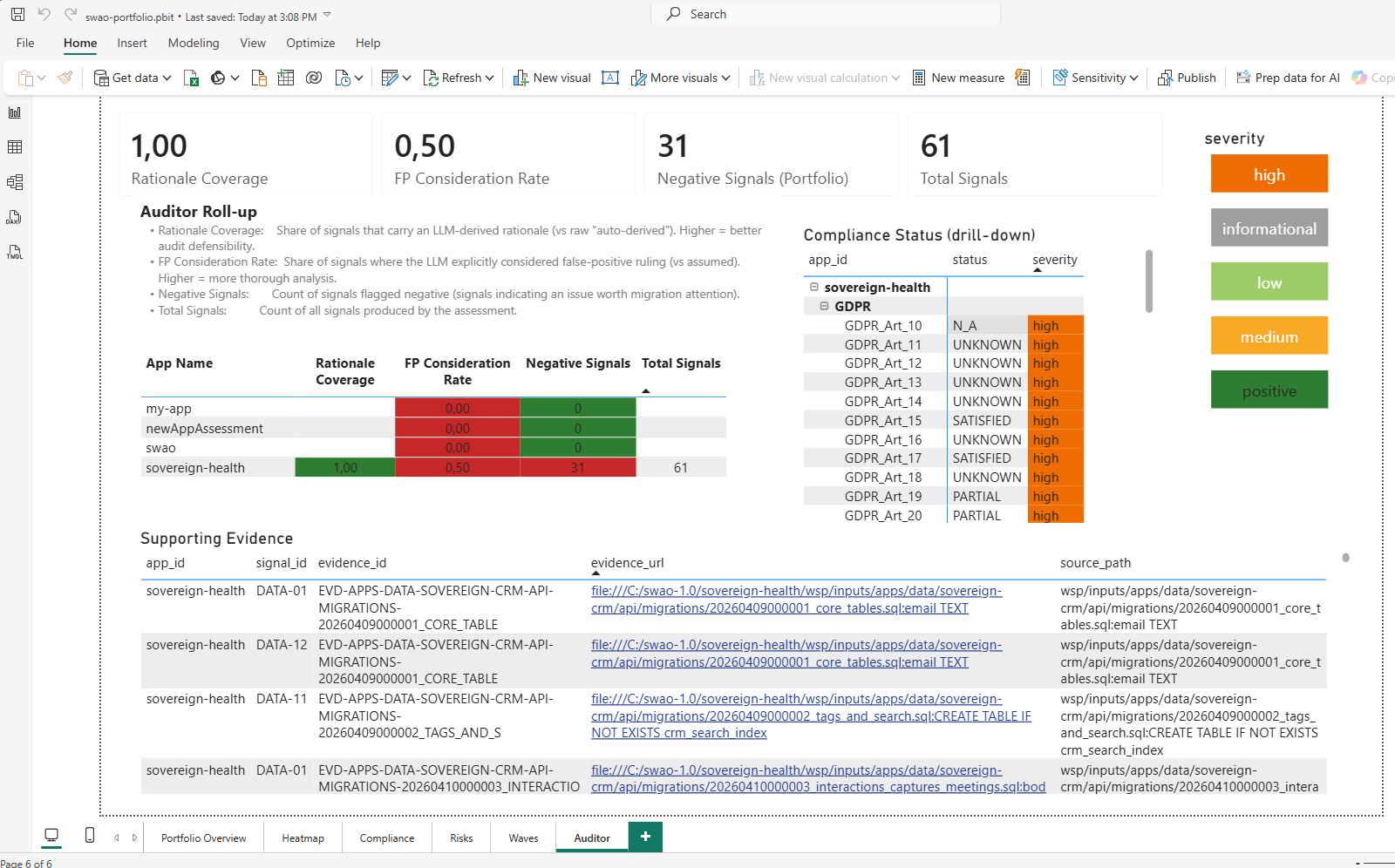Collapse the sovereign-health tree row
Screen dimensions: 1395x868
click(x=814, y=287)
